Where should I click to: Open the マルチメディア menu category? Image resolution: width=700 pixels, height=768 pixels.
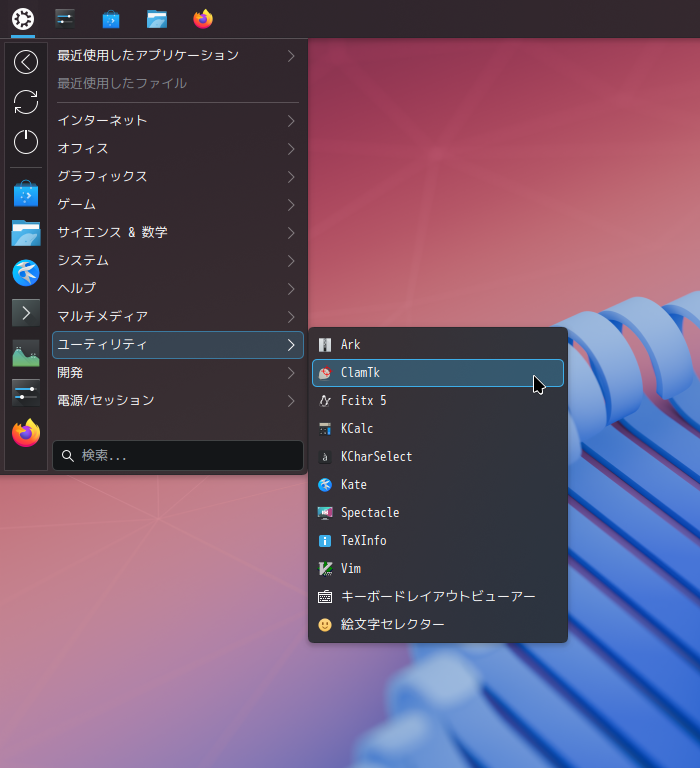pos(178,317)
